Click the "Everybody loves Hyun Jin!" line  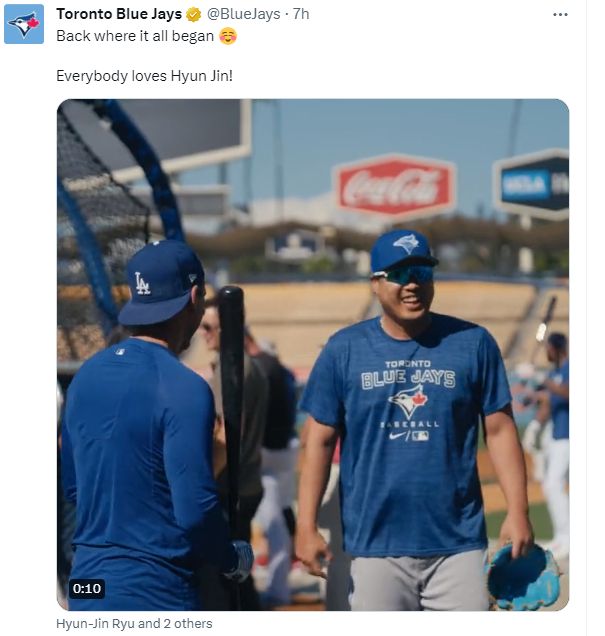point(144,75)
